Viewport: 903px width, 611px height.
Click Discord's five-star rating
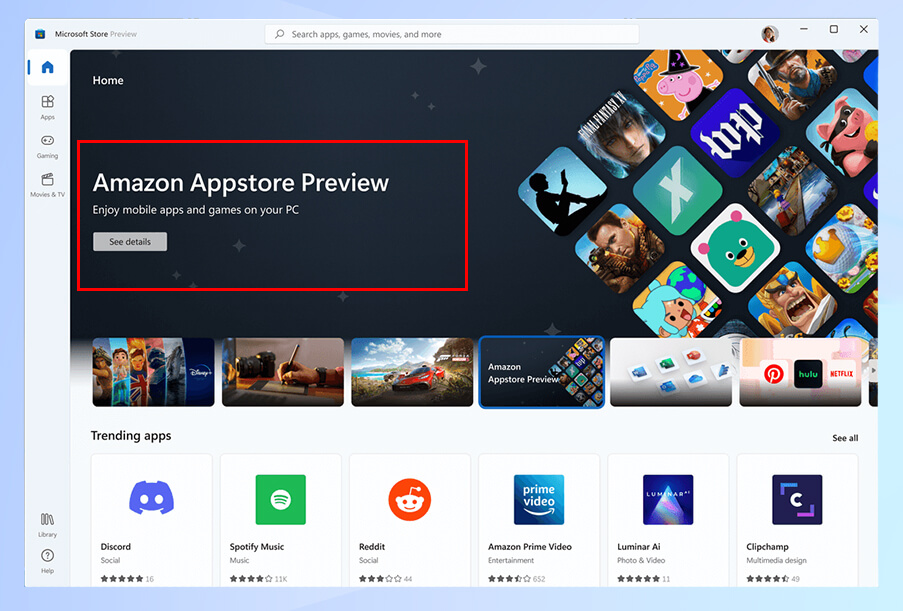(x=122, y=579)
